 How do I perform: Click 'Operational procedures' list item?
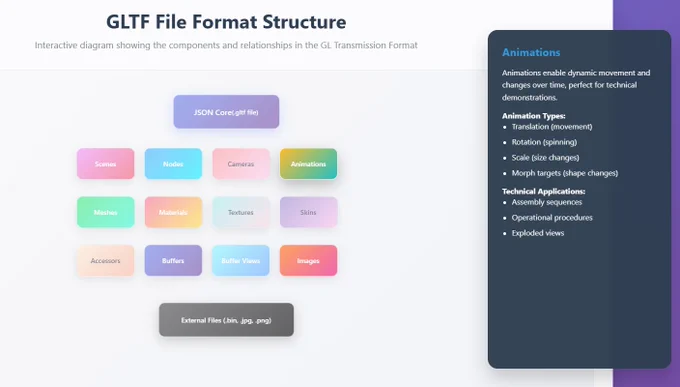coord(552,217)
